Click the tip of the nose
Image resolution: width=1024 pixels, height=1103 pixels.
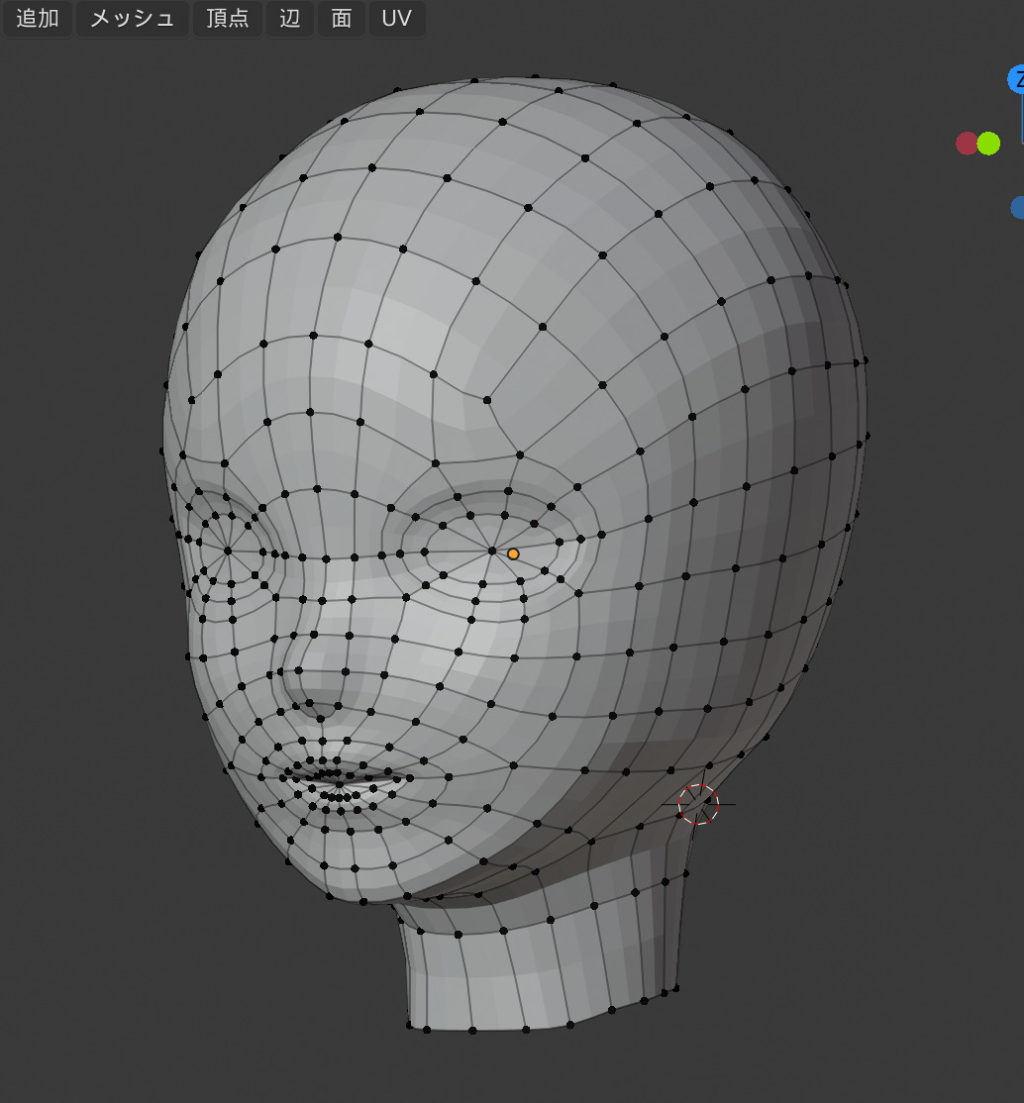point(303,685)
